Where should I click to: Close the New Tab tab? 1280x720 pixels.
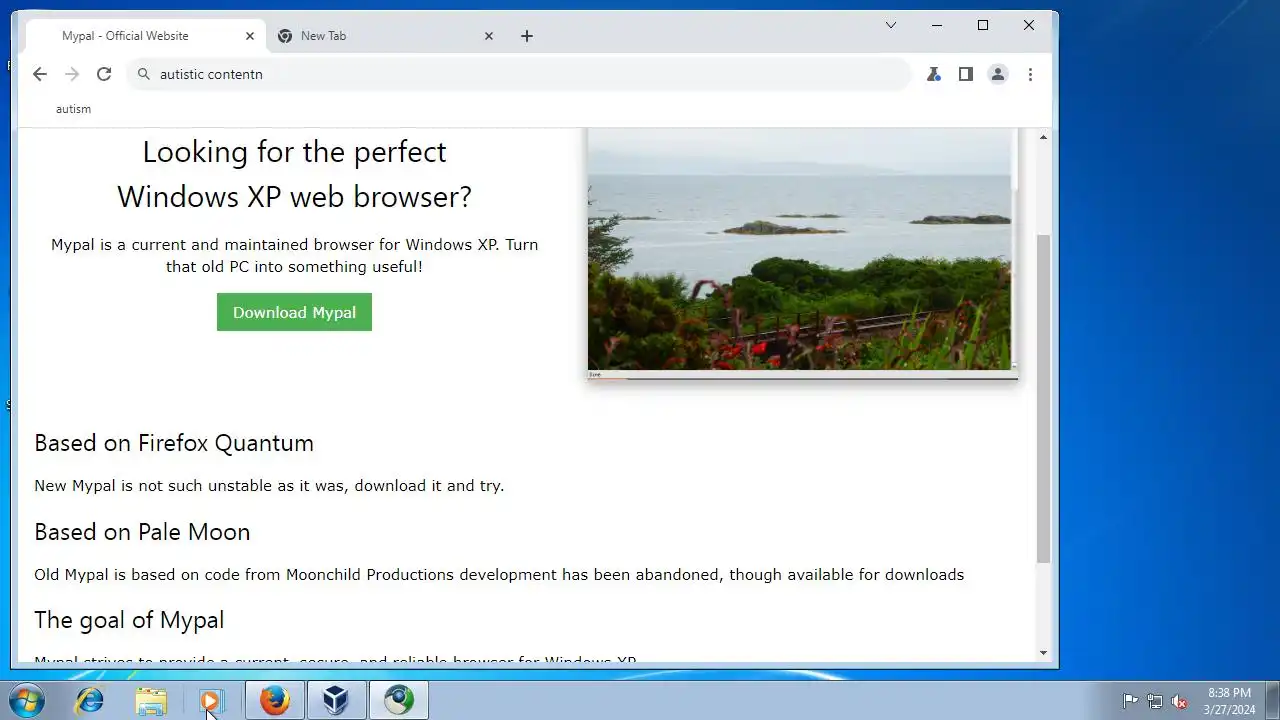pos(489,36)
